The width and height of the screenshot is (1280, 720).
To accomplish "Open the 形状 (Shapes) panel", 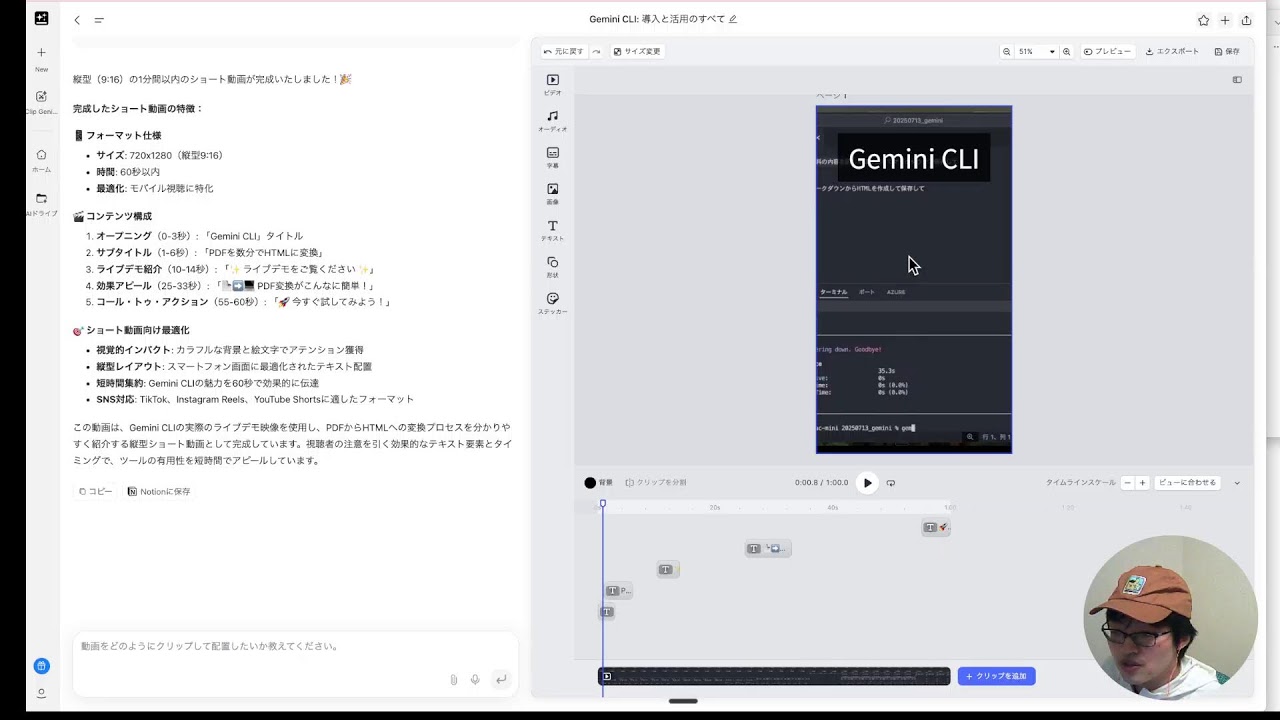I will [x=553, y=267].
